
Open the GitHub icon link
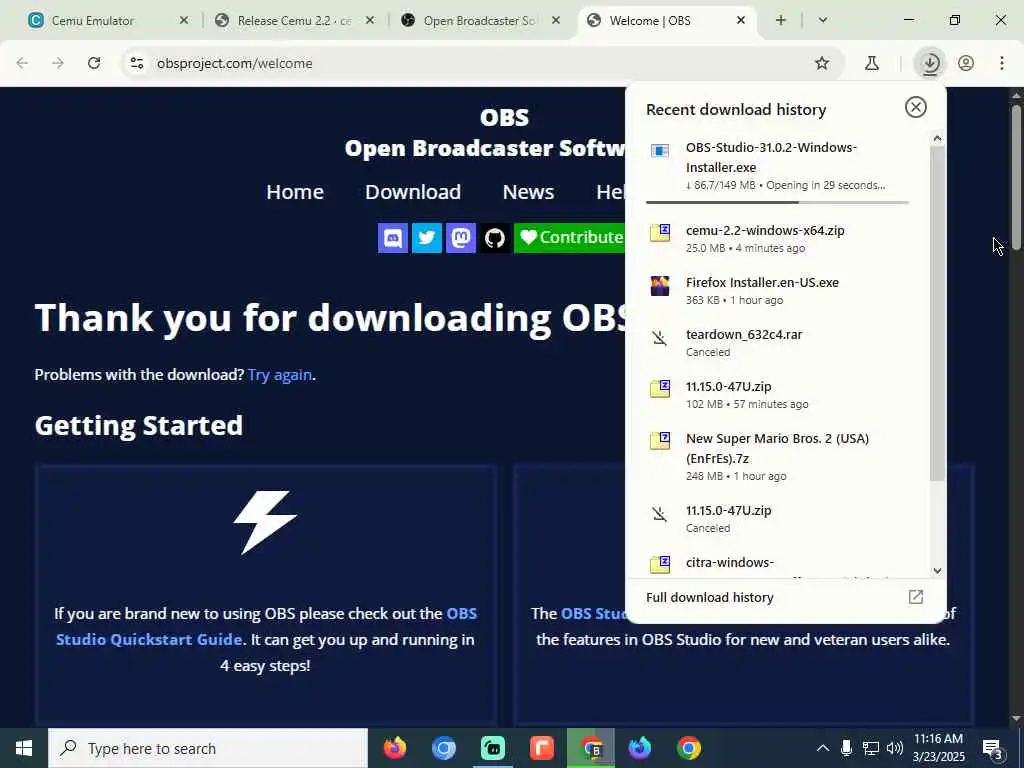[x=494, y=238]
